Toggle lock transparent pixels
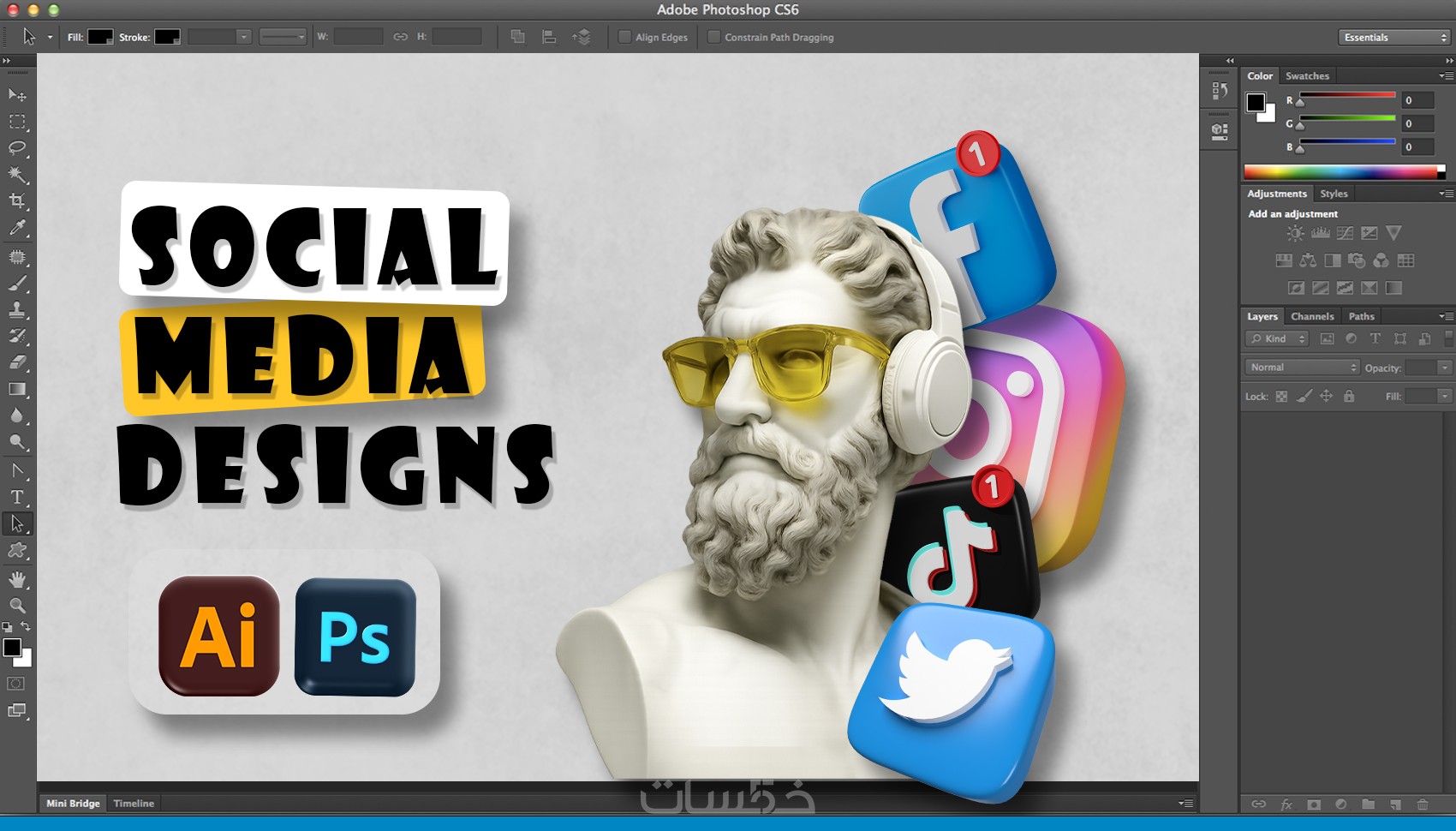Screen dimensions: 1456x831 click(1281, 396)
